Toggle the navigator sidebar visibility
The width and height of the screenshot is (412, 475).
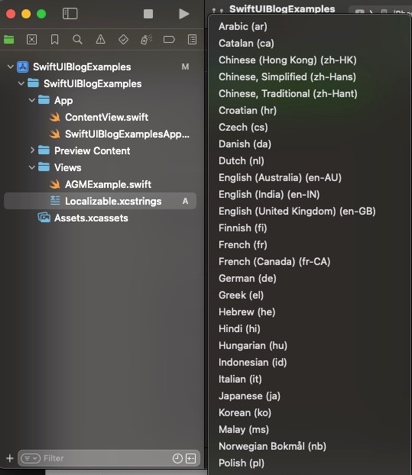coord(70,14)
